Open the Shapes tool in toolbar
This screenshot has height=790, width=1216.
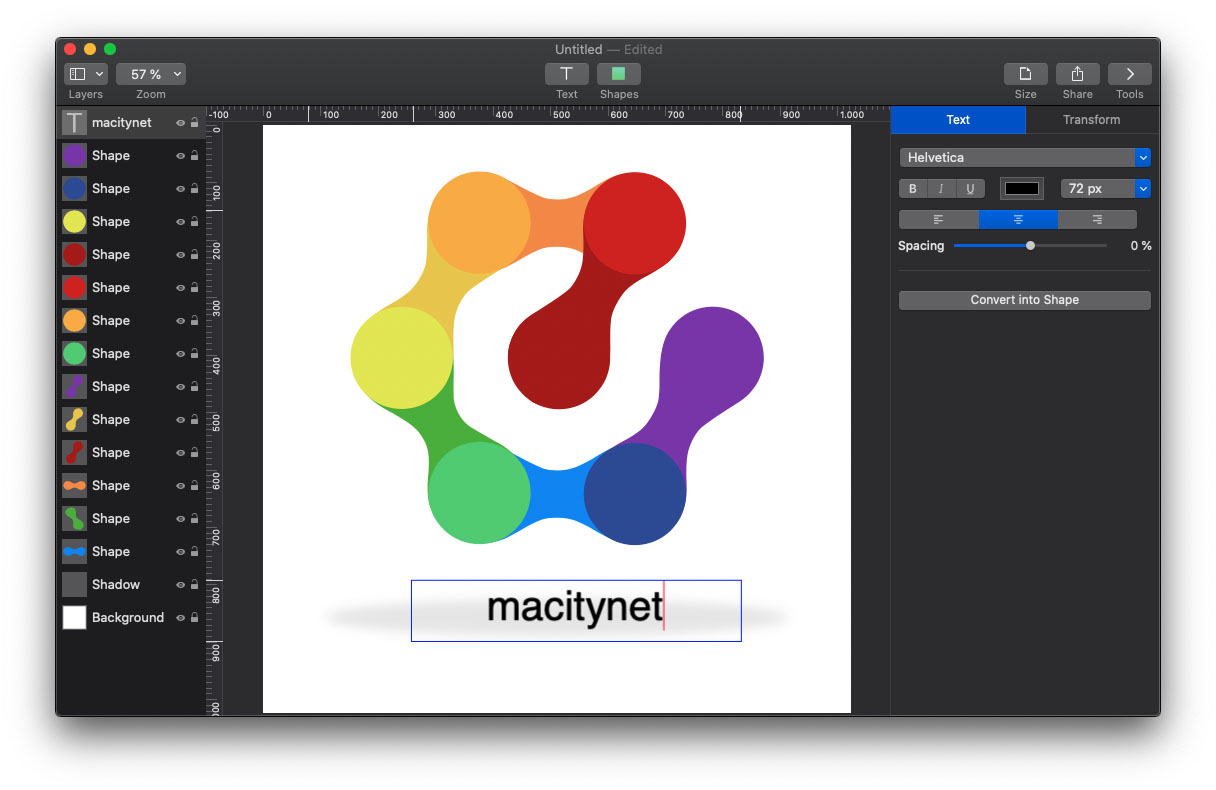pos(618,74)
